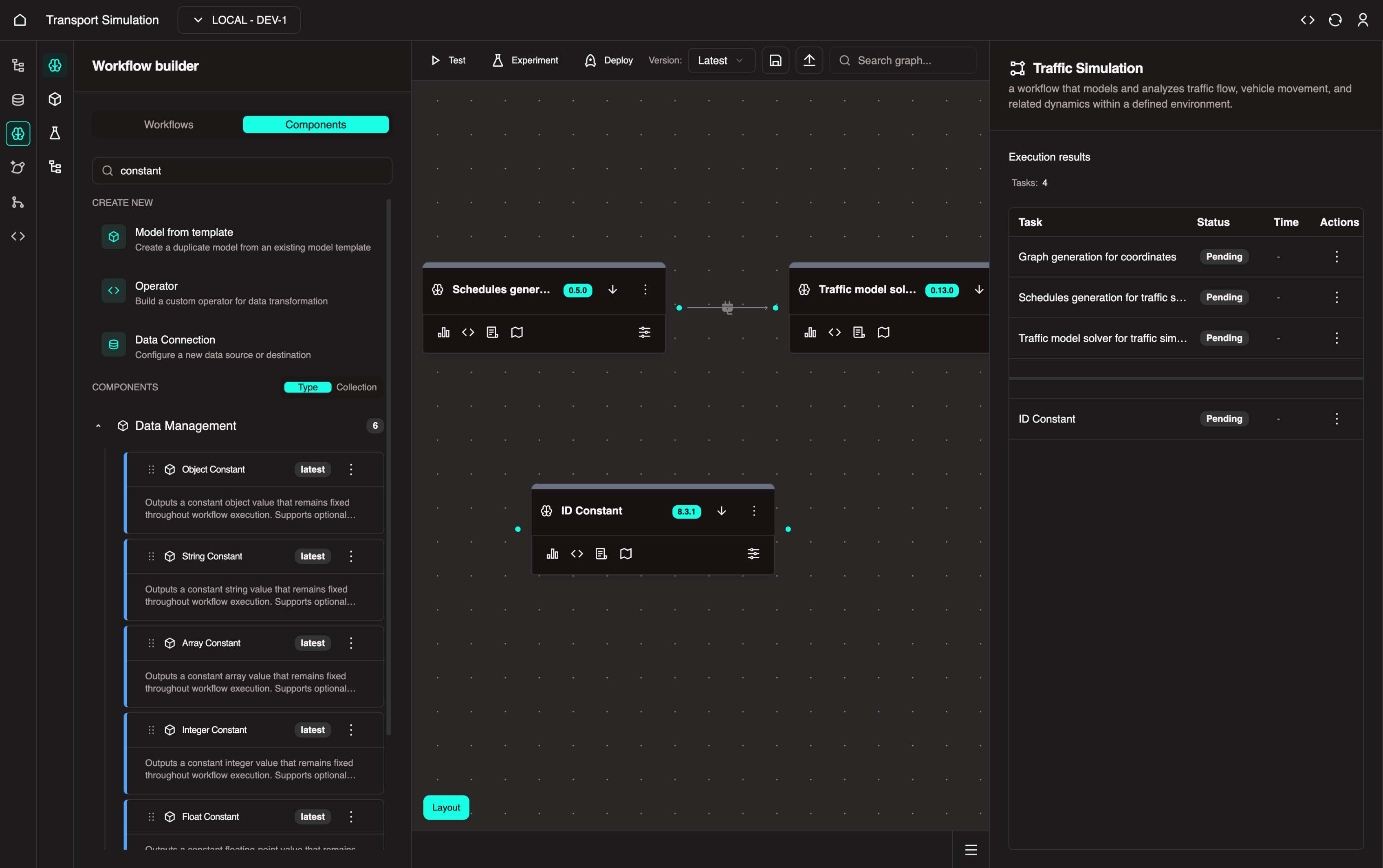Open kebab menu on ID Constant node
The height and width of the screenshot is (868, 1383).
(754, 511)
